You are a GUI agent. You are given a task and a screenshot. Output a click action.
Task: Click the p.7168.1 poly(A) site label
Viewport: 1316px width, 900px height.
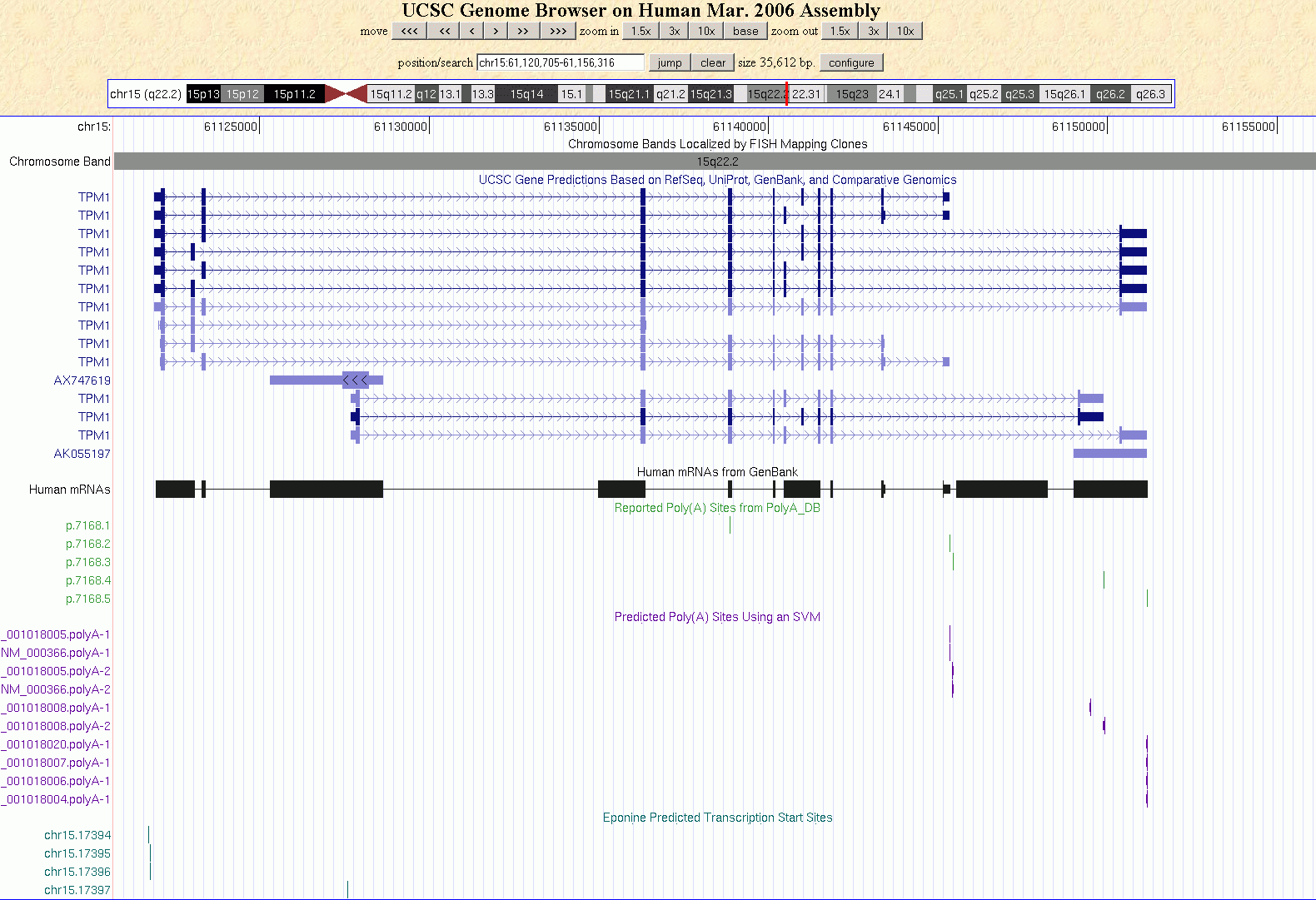(88, 525)
